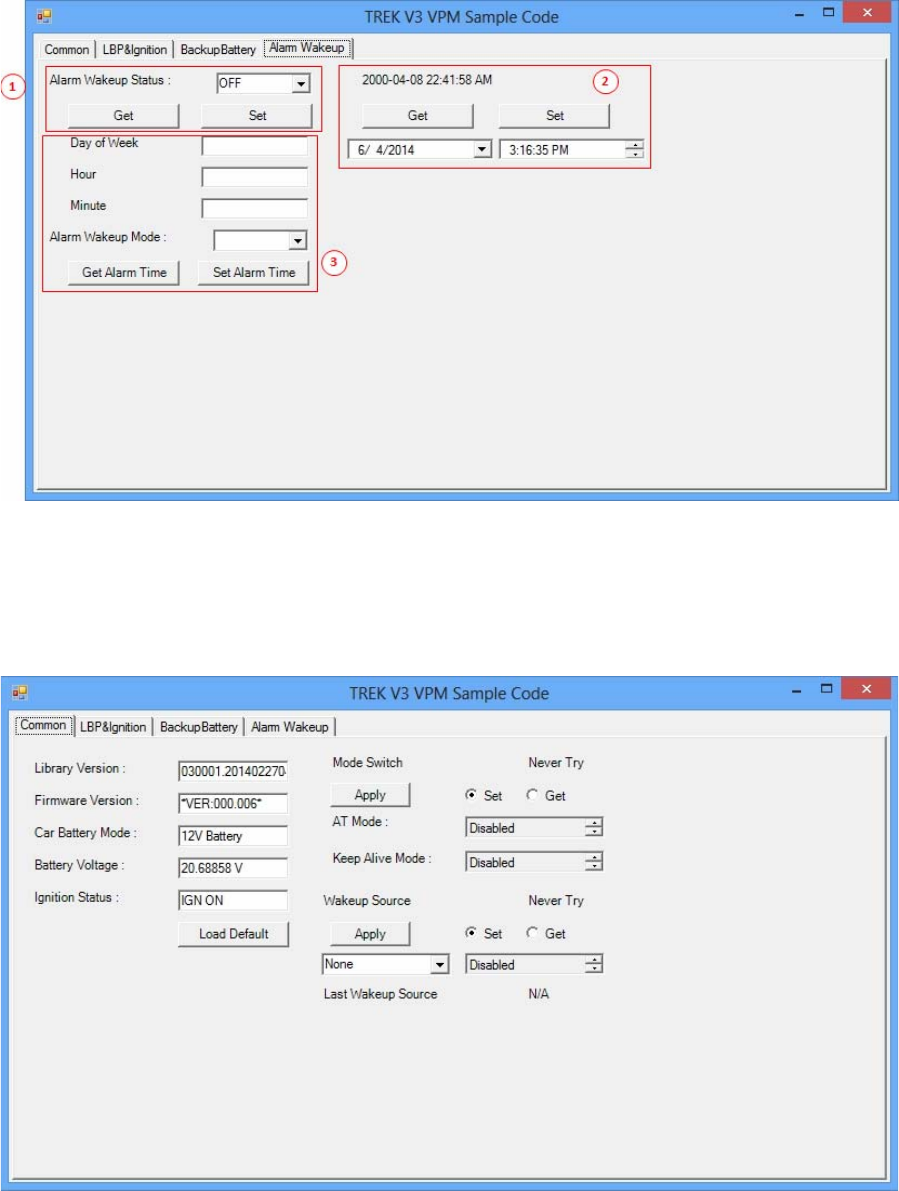899x1191 pixels.
Task: Select Set radio button for Wakeup Source
Action: (484, 934)
